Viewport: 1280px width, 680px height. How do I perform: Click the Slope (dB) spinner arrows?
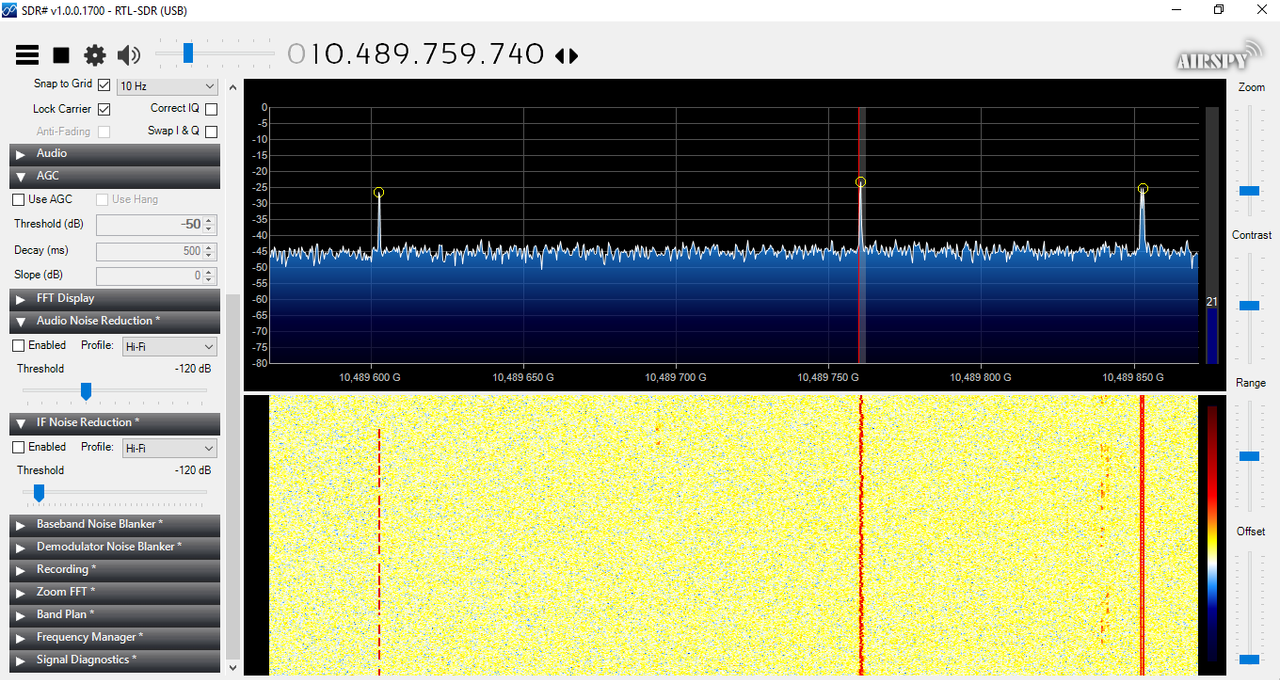tap(210, 275)
